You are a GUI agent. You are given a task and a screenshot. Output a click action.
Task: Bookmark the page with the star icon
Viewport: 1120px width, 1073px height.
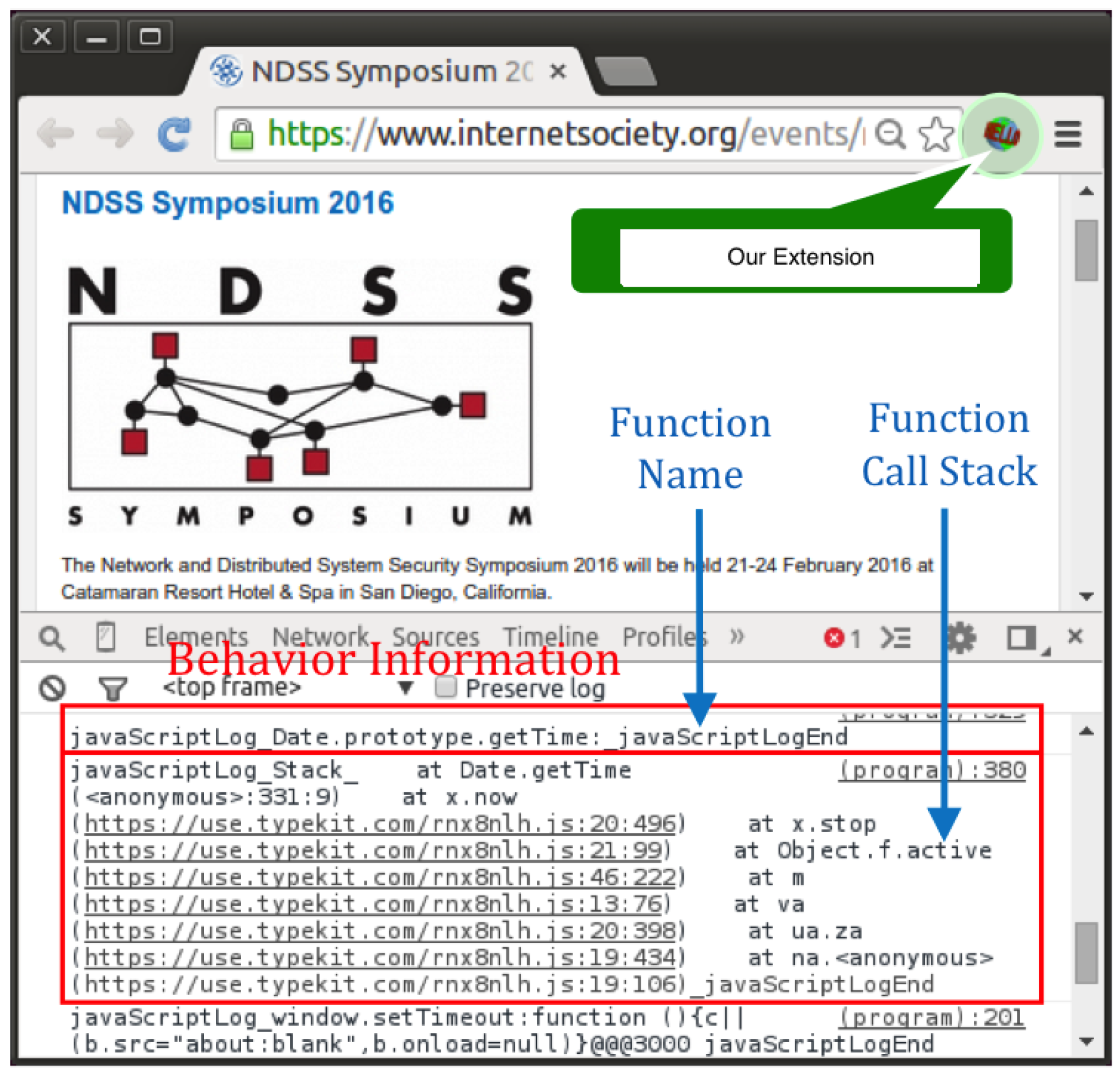point(936,134)
